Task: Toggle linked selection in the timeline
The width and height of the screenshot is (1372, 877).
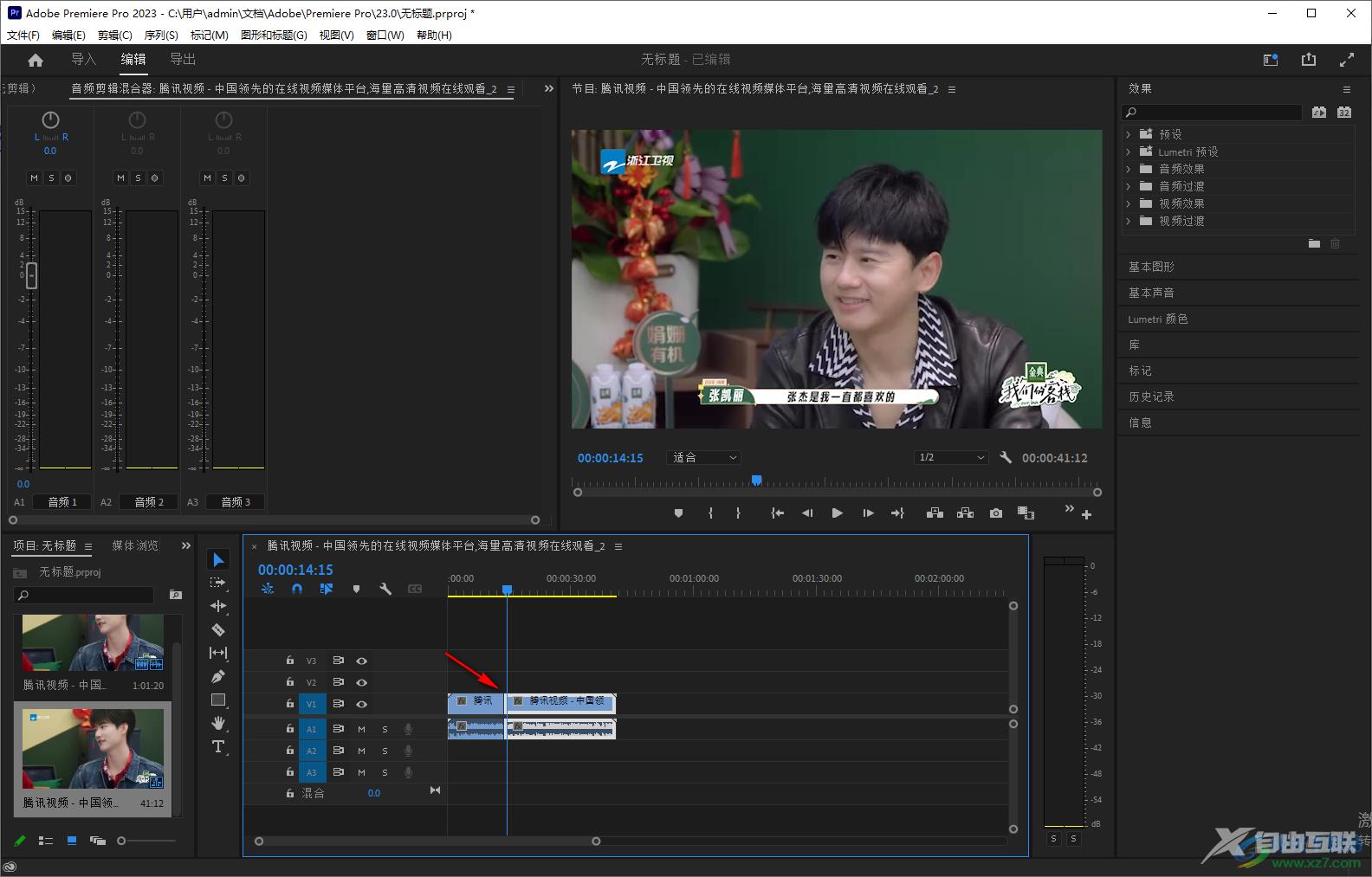Action: point(327,589)
